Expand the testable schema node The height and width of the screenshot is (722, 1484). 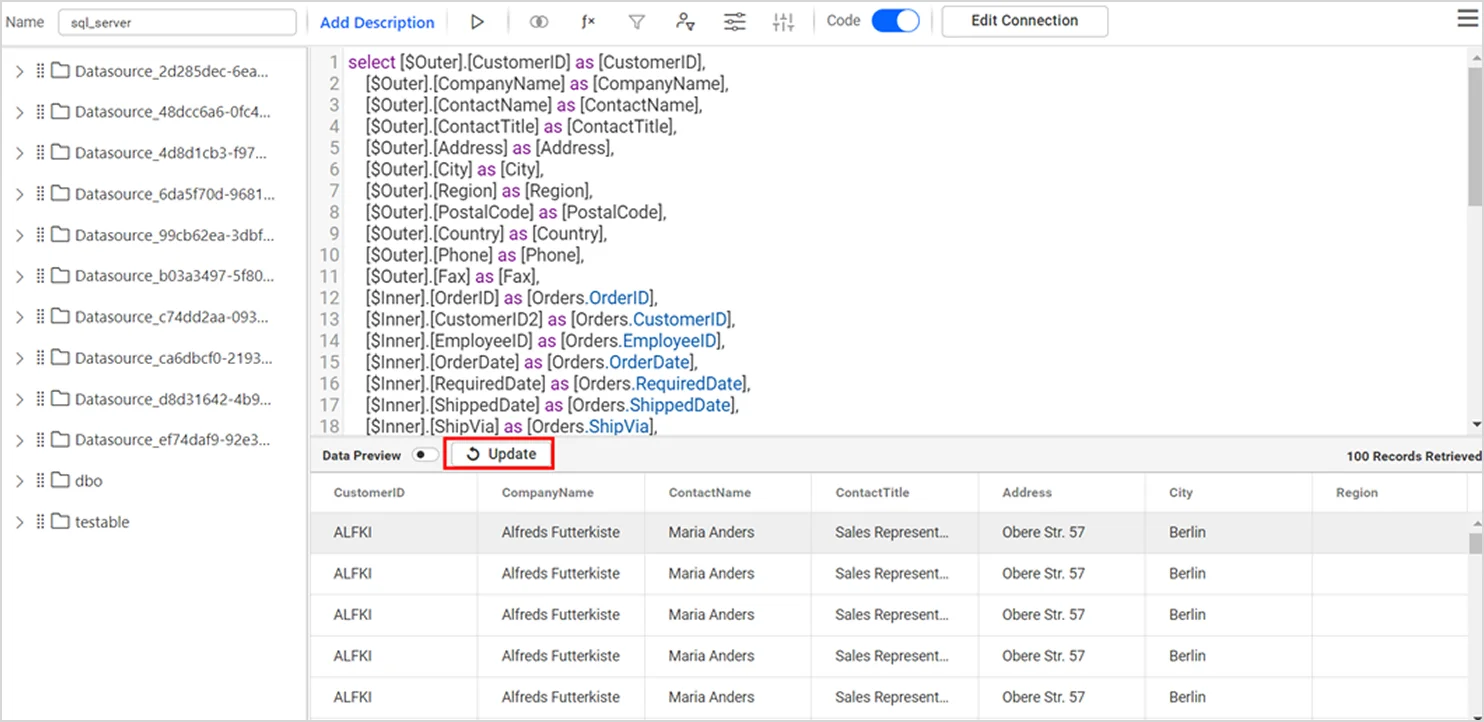[x=19, y=522]
